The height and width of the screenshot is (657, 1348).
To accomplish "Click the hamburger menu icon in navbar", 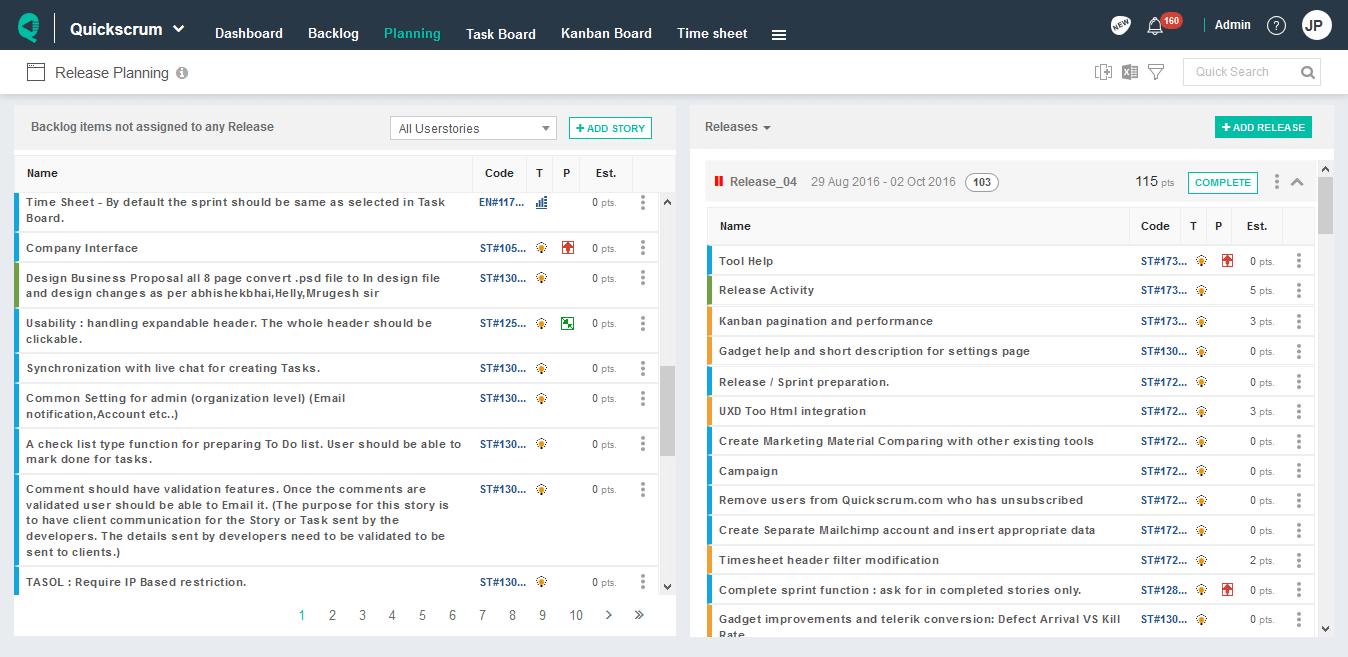I will 779,34.
